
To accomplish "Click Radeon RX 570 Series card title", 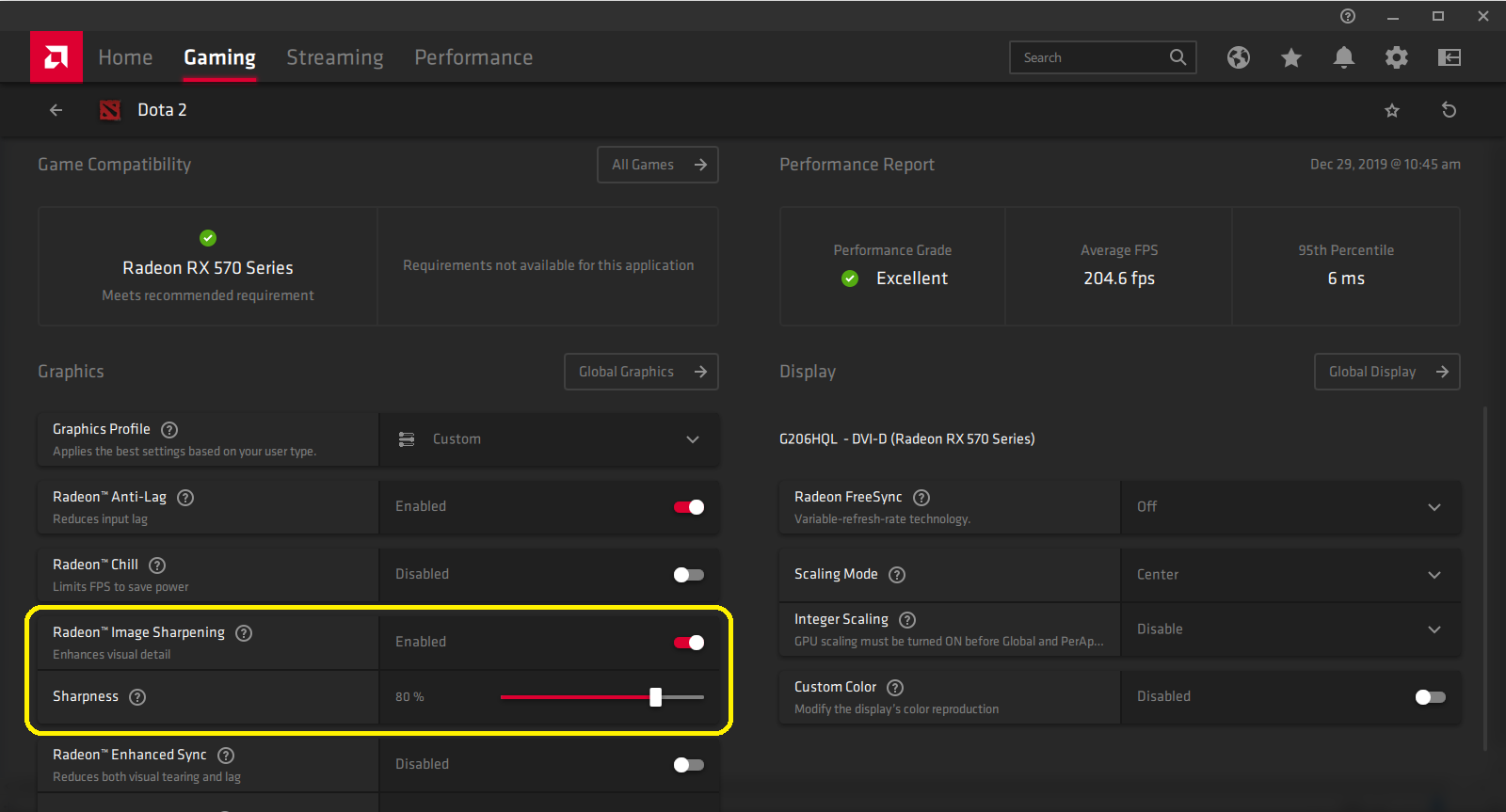I will 208,268.
